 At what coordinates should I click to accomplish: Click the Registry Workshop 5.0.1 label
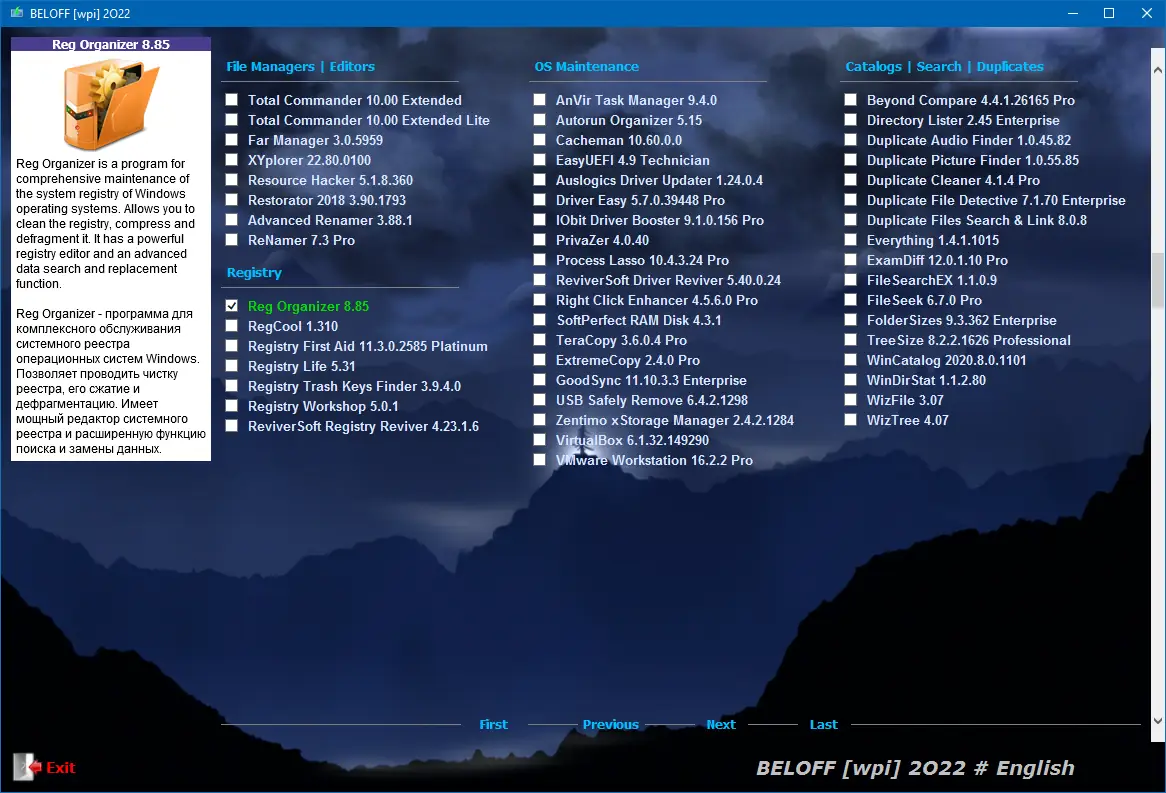pos(323,406)
